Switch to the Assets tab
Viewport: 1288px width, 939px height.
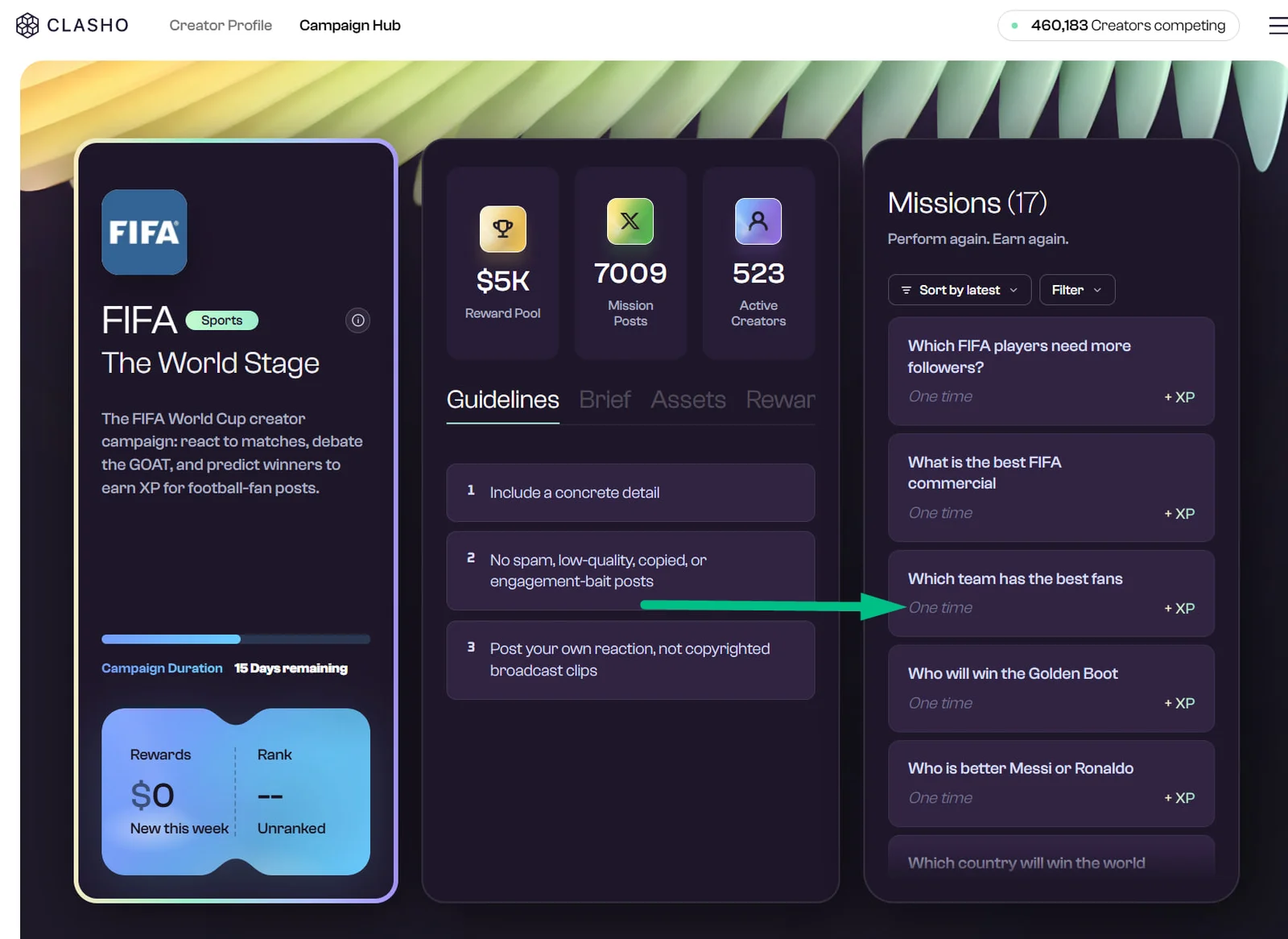click(x=688, y=399)
